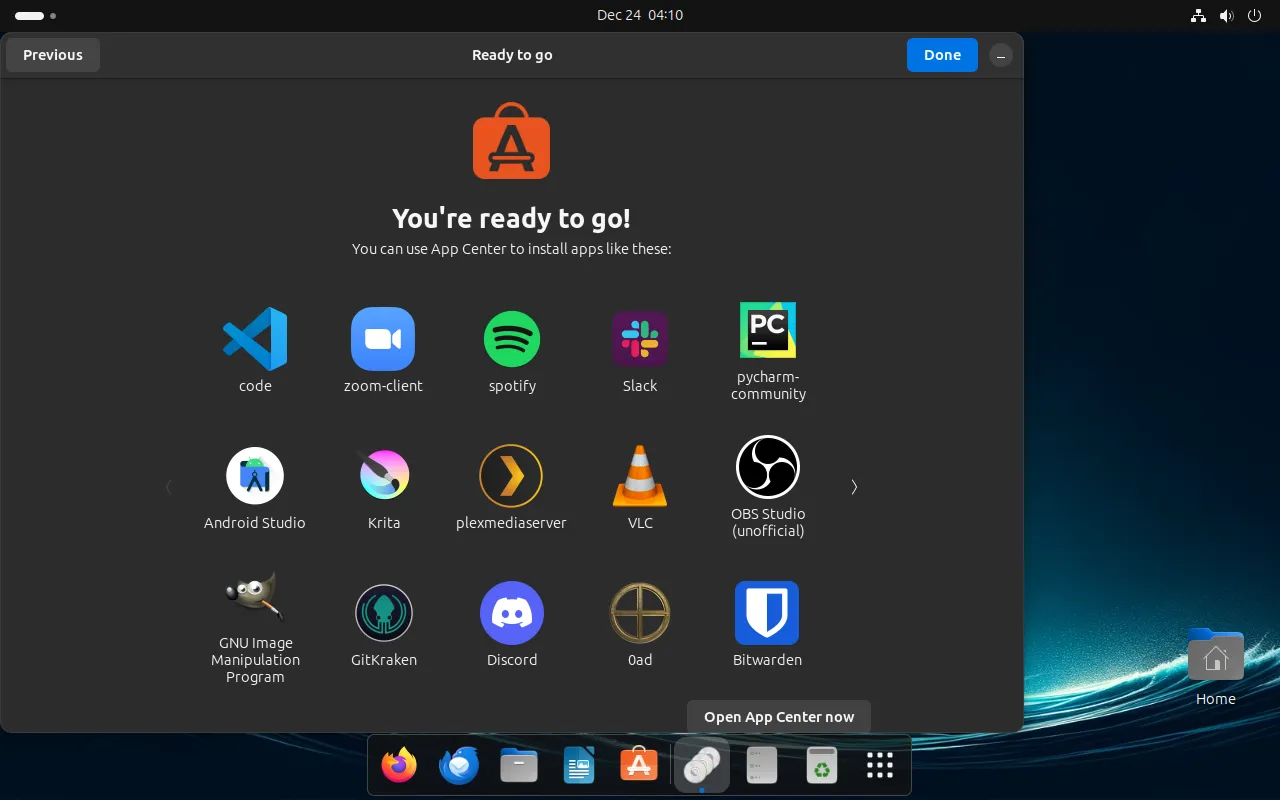Click the installer icon in the dock
1280x800 pixels.
702,766
